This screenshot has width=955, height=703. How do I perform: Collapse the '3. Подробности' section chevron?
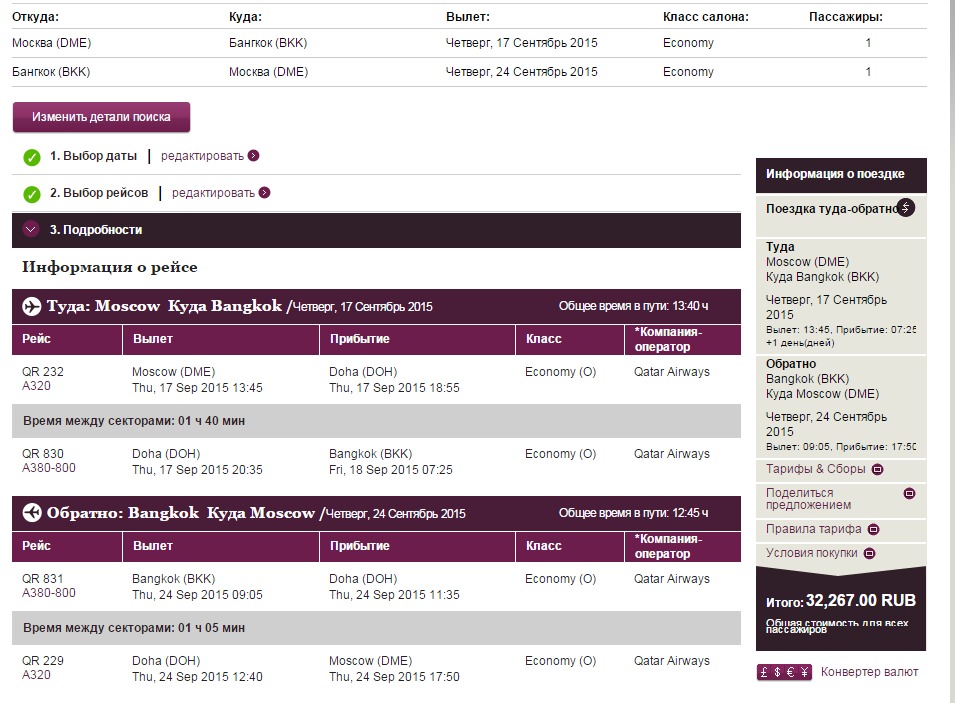(x=31, y=230)
